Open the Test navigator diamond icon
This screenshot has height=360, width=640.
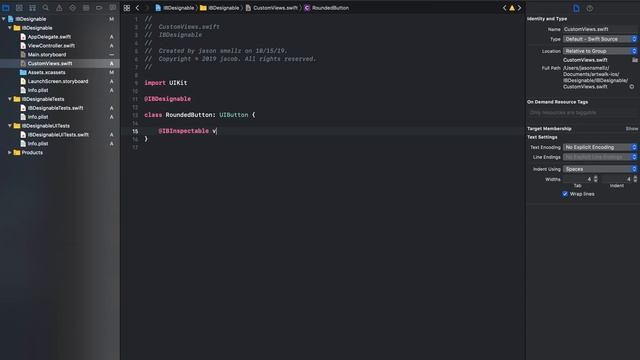point(72,8)
